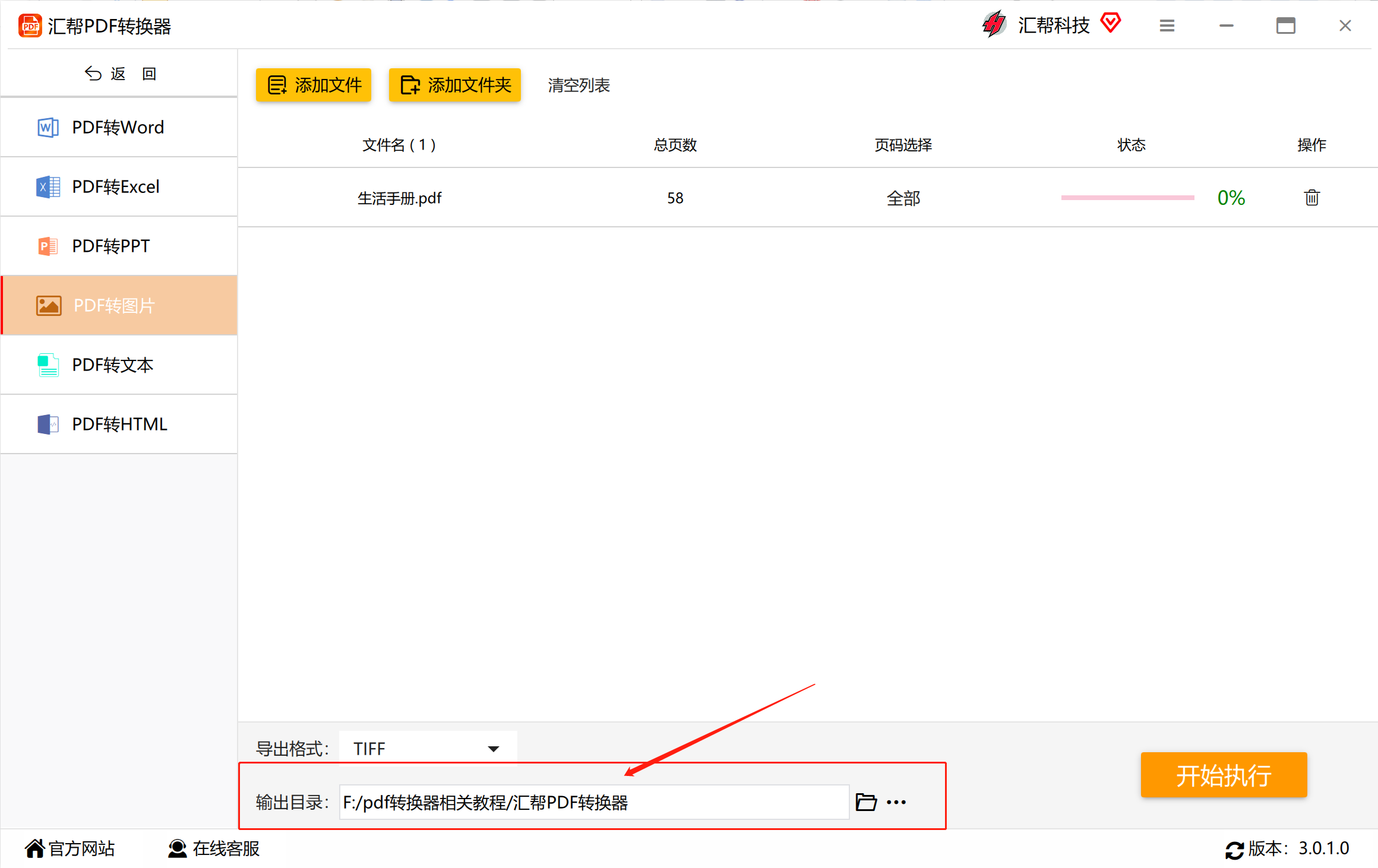The height and width of the screenshot is (868, 1378).
Task: Click the refresh icon beside 版本
Action: coord(1234,850)
